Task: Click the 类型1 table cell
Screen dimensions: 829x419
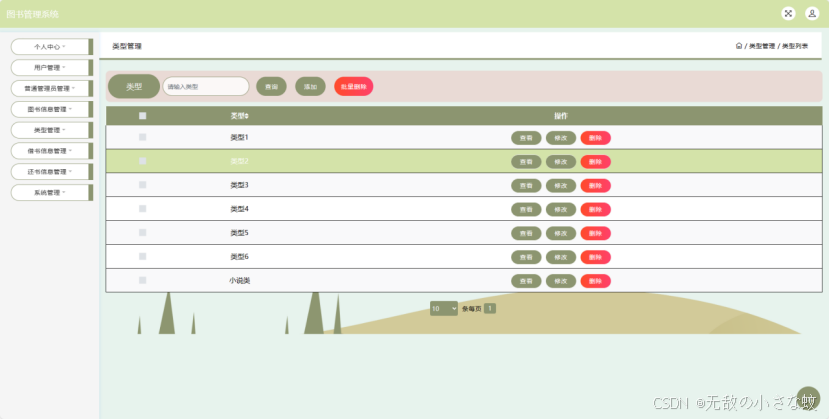Action: tap(239, 137)
